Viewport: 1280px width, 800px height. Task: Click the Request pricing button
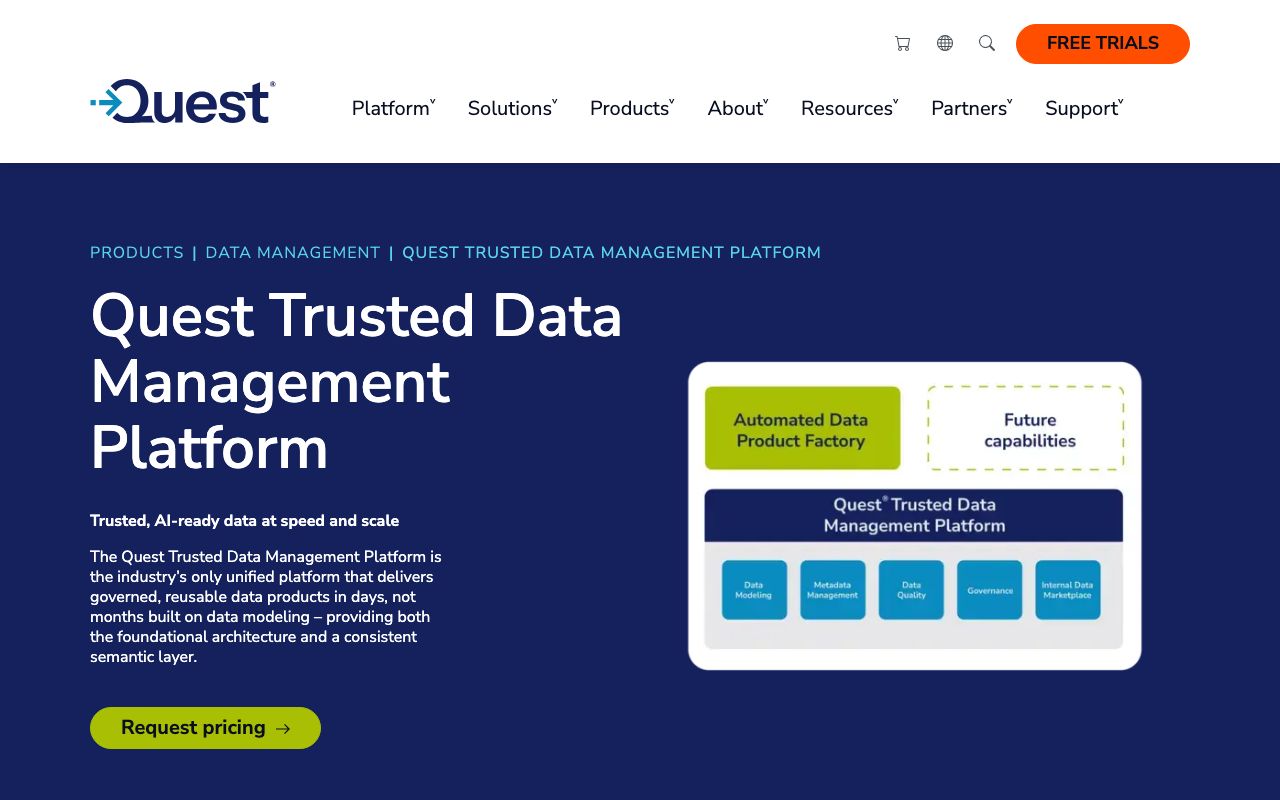205,728
